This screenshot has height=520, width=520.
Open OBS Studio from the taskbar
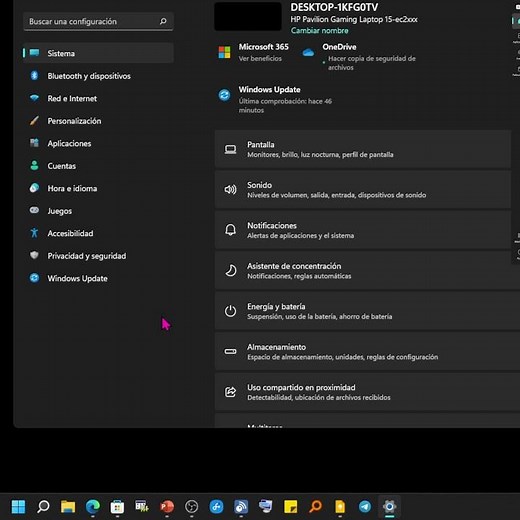[x=192, y=507]
